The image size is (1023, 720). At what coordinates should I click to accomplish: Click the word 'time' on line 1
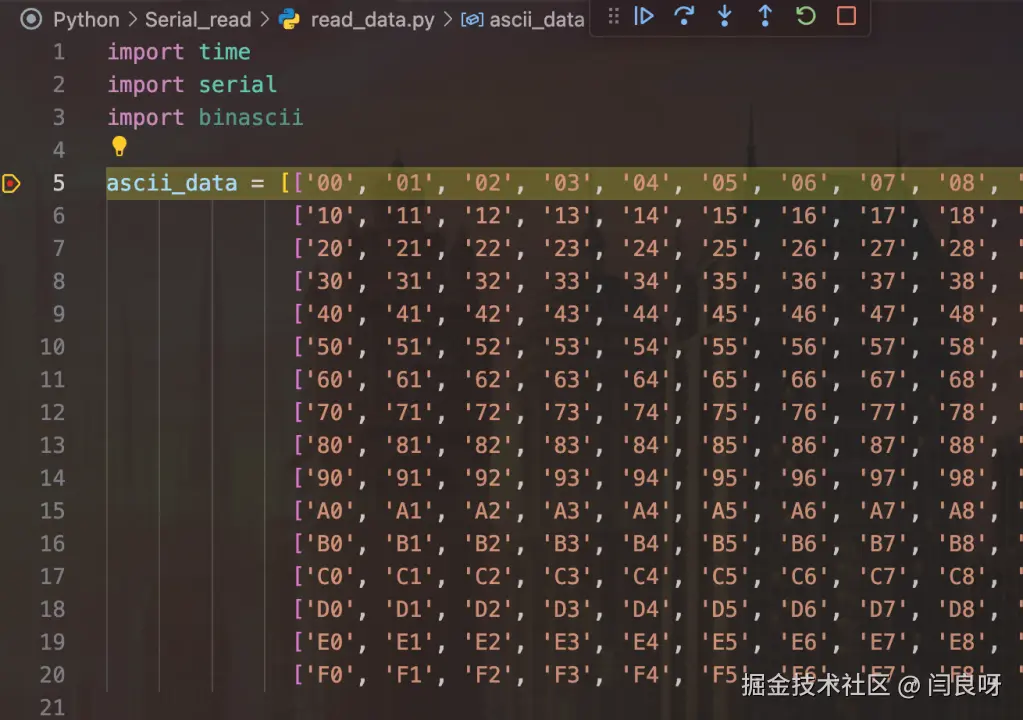point(224,52)
